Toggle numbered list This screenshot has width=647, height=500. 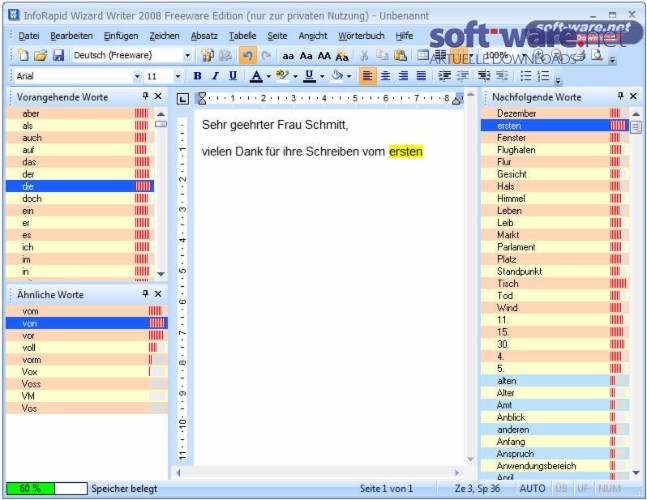[543, 76]
